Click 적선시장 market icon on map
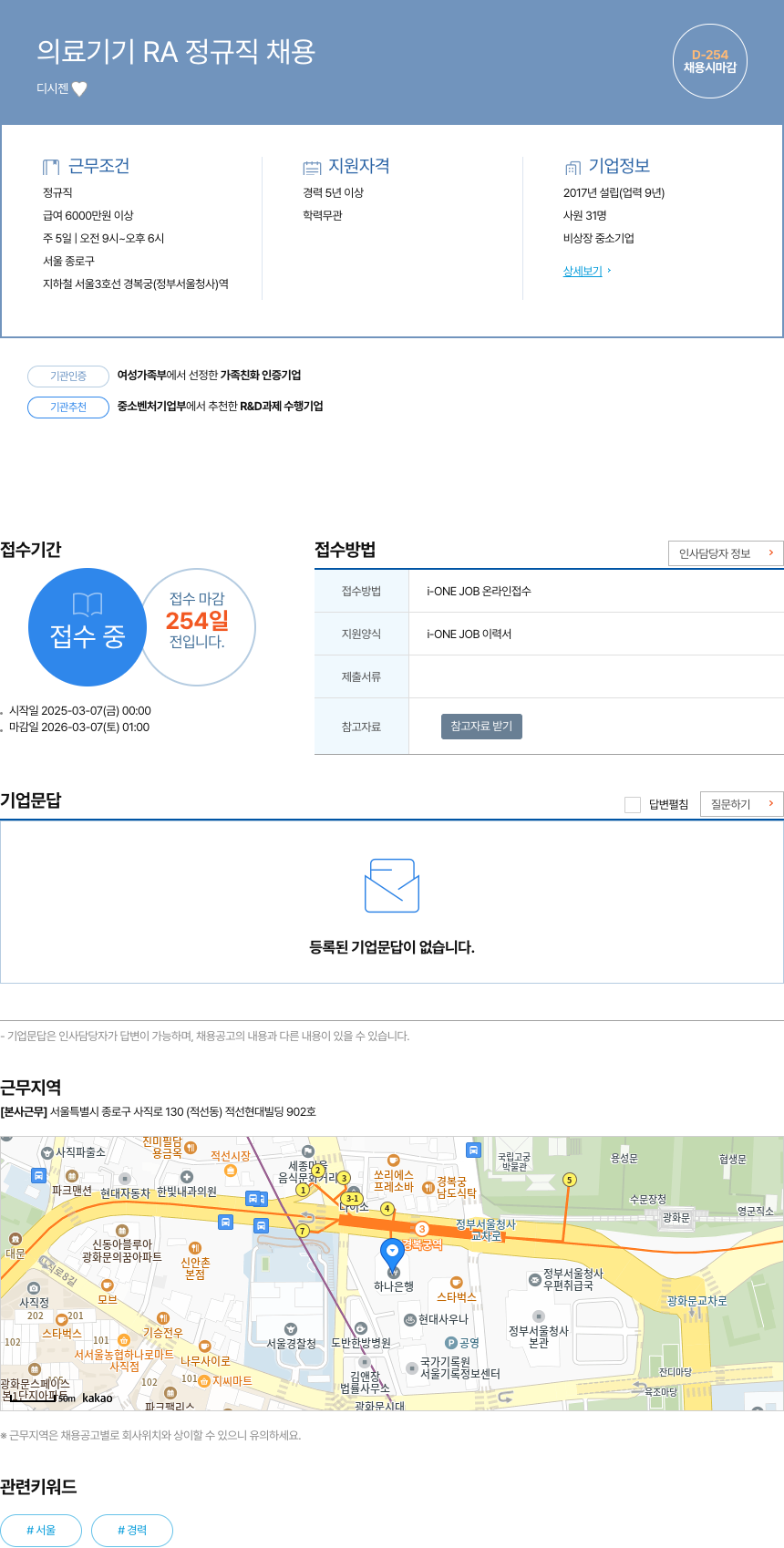 [231, 1170]
